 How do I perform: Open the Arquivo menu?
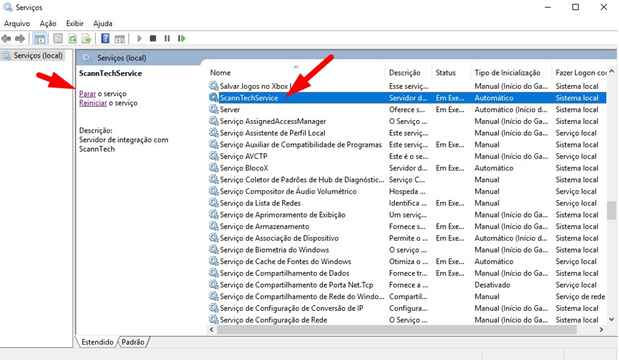17,24
